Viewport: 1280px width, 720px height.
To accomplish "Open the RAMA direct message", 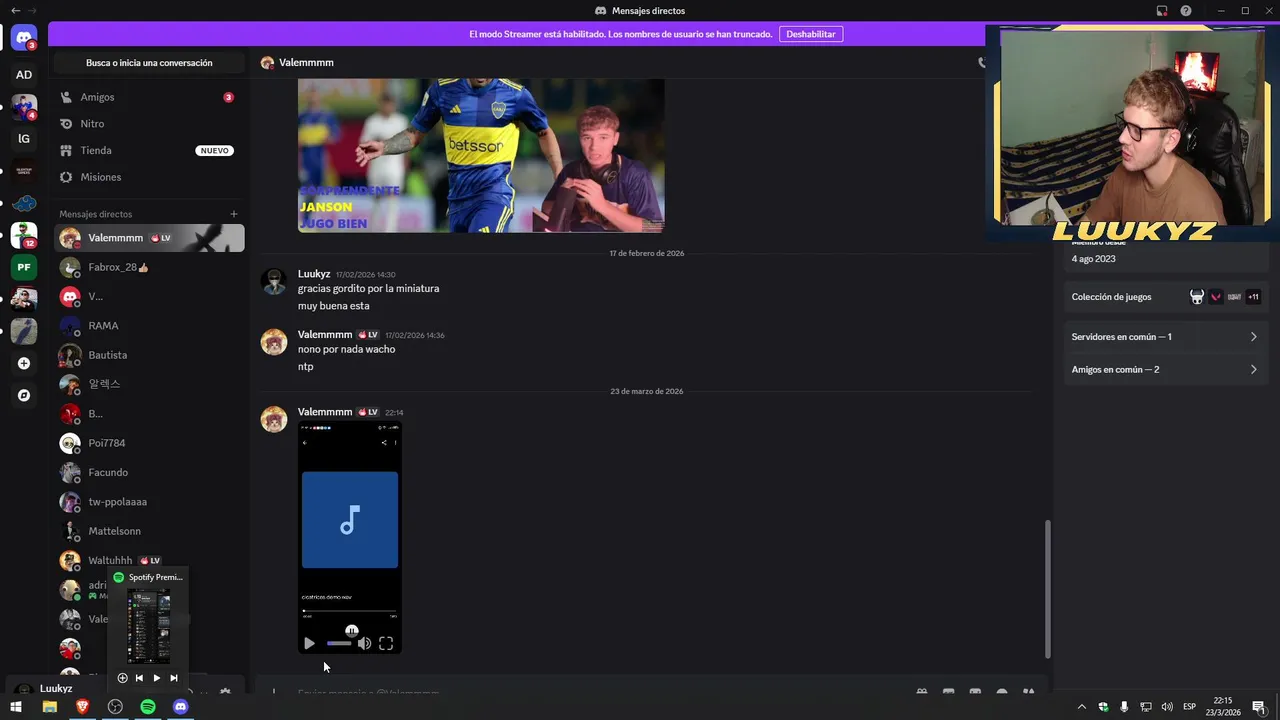I will (x=148, y=326).
